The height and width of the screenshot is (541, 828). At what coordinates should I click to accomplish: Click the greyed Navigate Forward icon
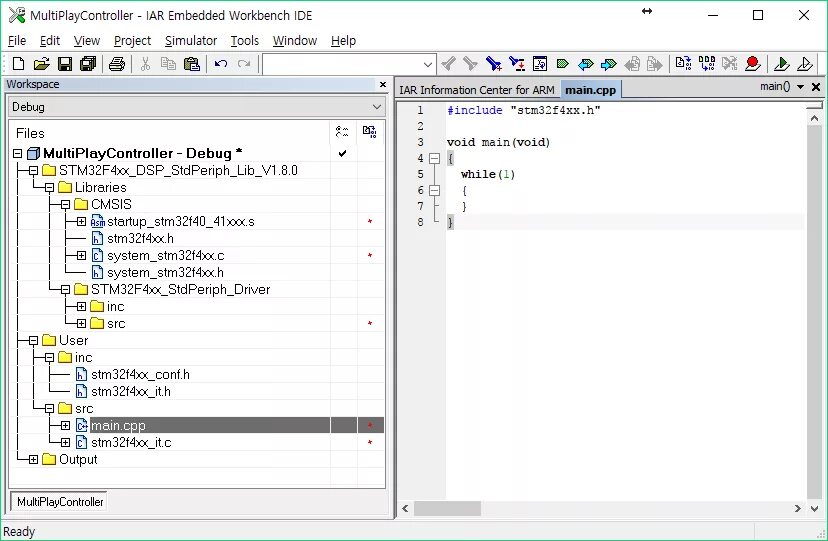(655, 64)
